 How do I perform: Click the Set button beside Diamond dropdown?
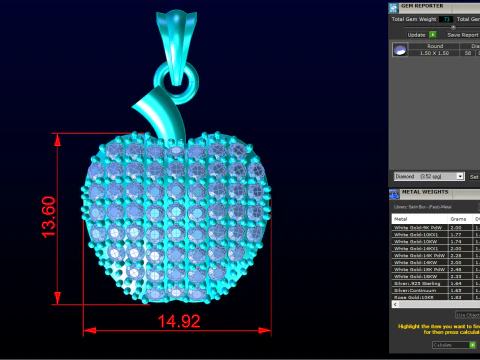(474, 177)
